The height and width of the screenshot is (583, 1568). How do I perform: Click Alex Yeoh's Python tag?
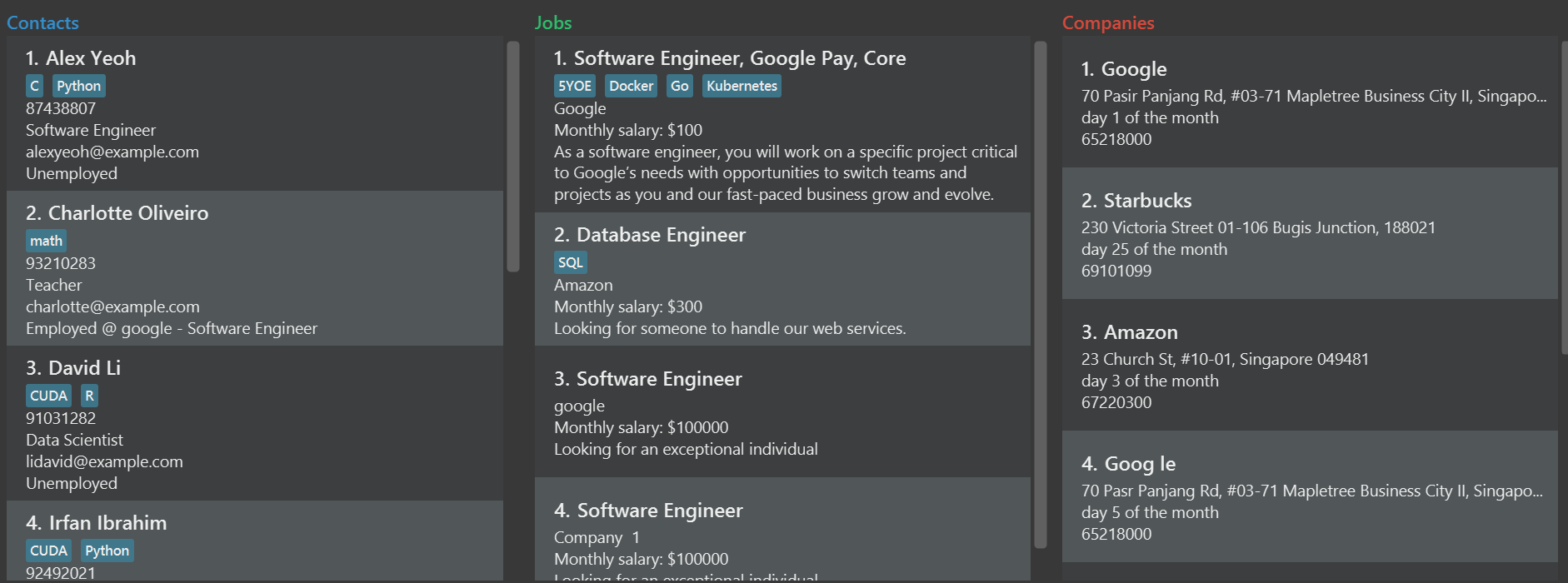[x=79, y=86]
